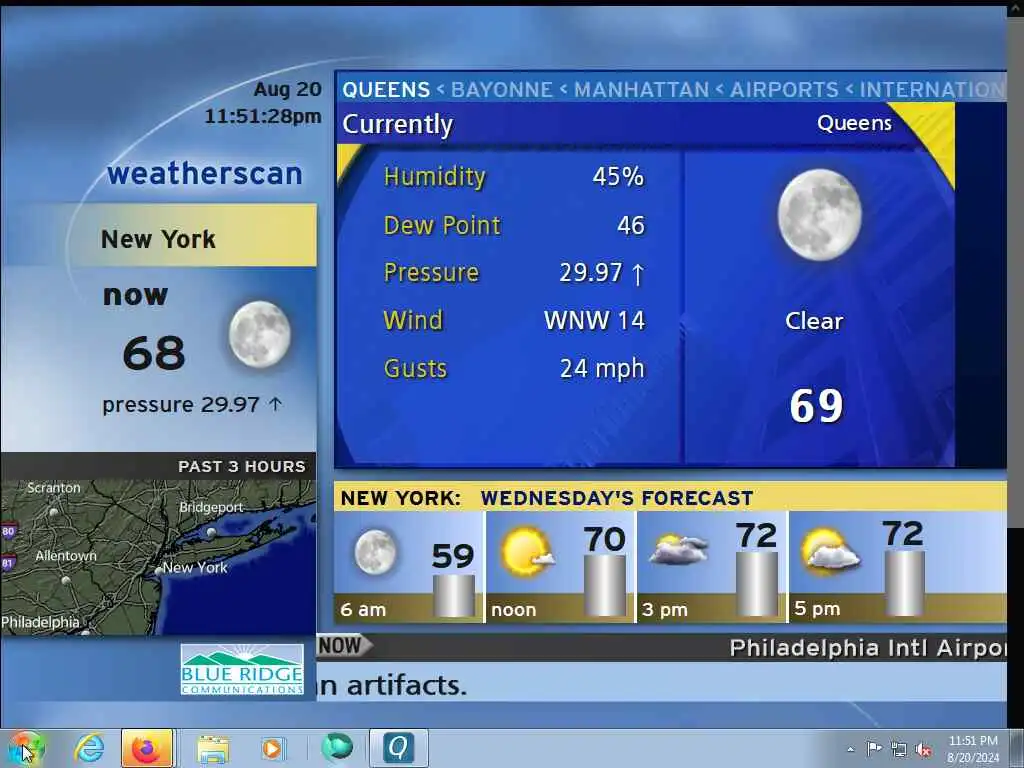
Task: Select the MANHATTAN tab
Action: coord(641,89)
